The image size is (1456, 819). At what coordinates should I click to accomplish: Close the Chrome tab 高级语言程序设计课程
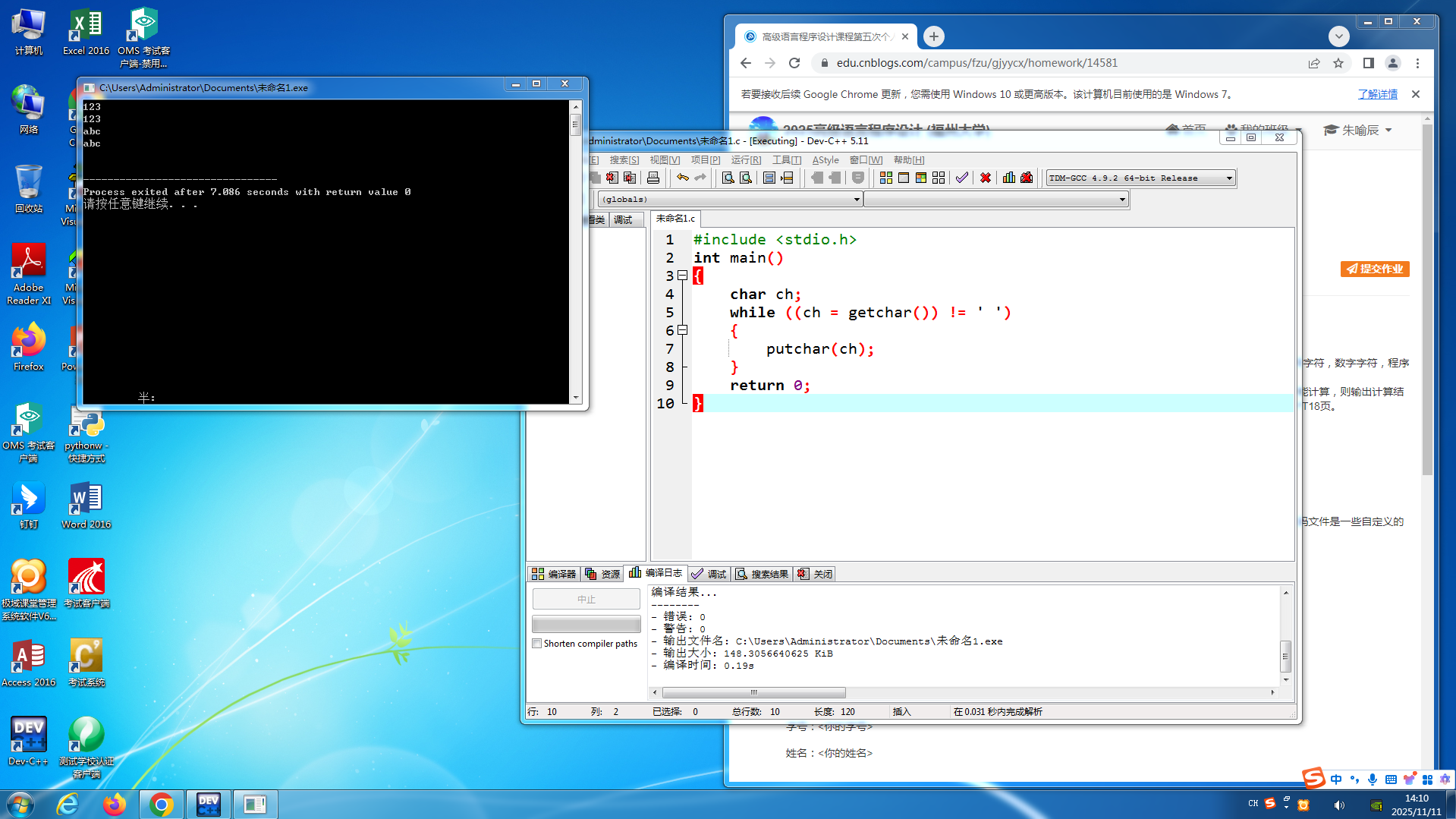pyautogui.click(x=905, y=36)
